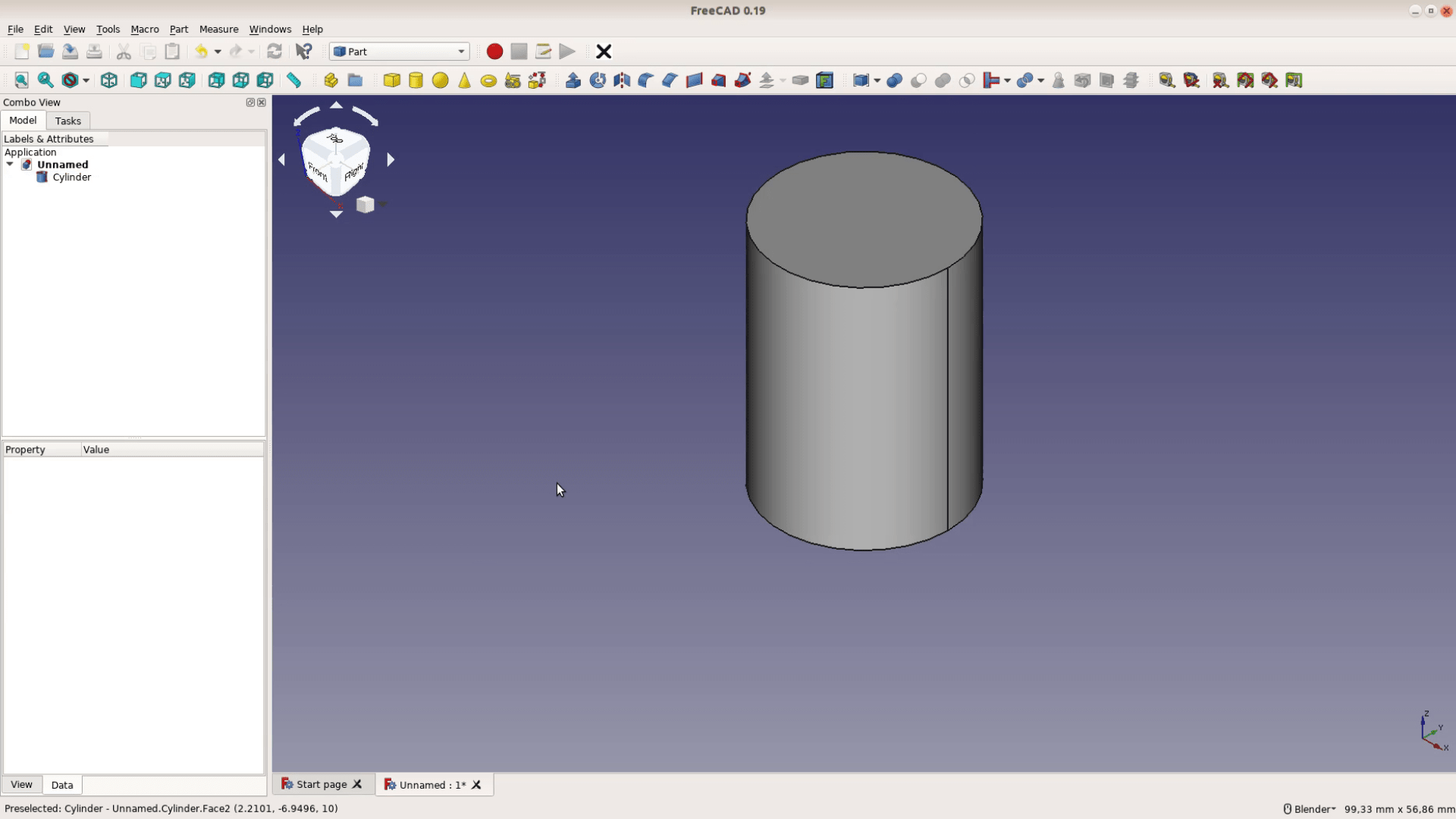This screenshot has height=819, width=1456.
Task: Select Cylinder in the model tree
Action: tap(71, 177)
